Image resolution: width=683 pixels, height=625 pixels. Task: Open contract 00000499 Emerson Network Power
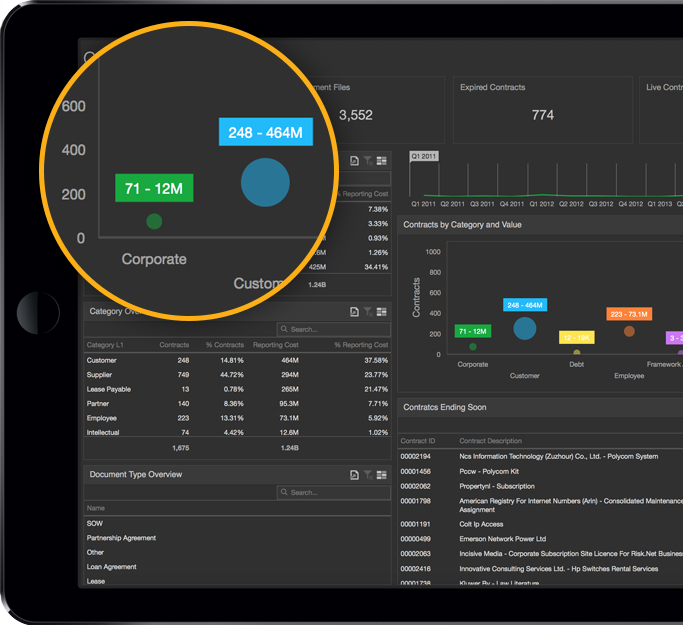click(x=541, y=539)
